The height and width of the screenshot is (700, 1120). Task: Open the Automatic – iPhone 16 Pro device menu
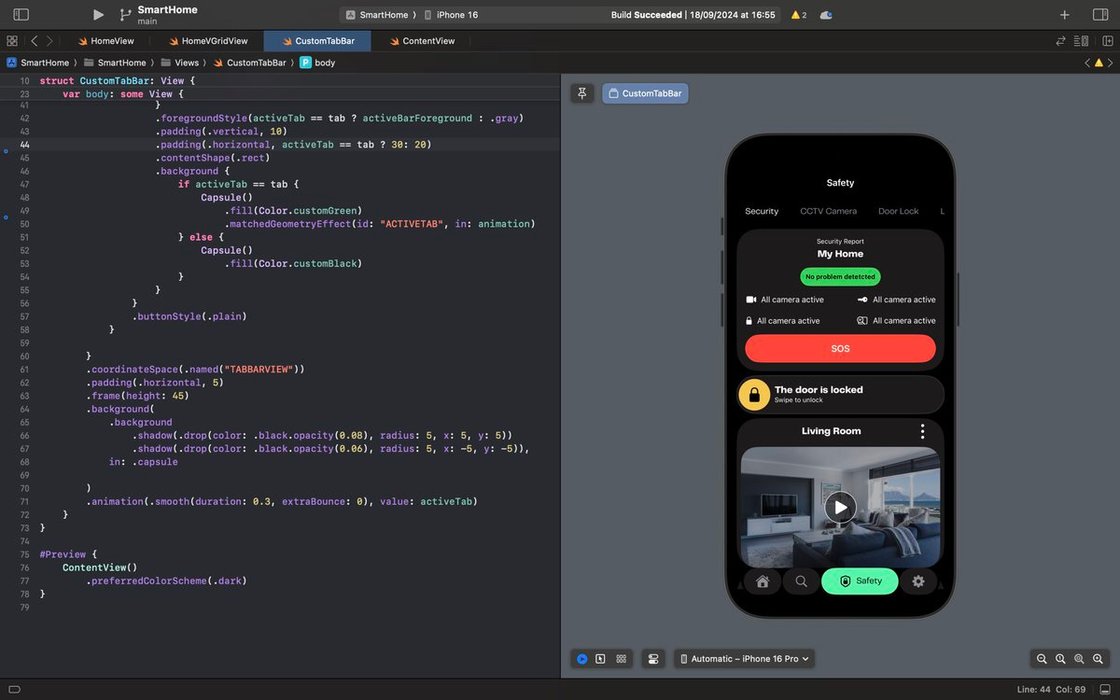pos(745,659)
